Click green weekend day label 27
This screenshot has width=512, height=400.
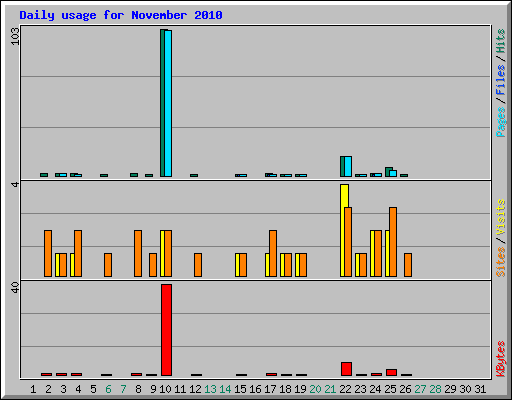420,389
